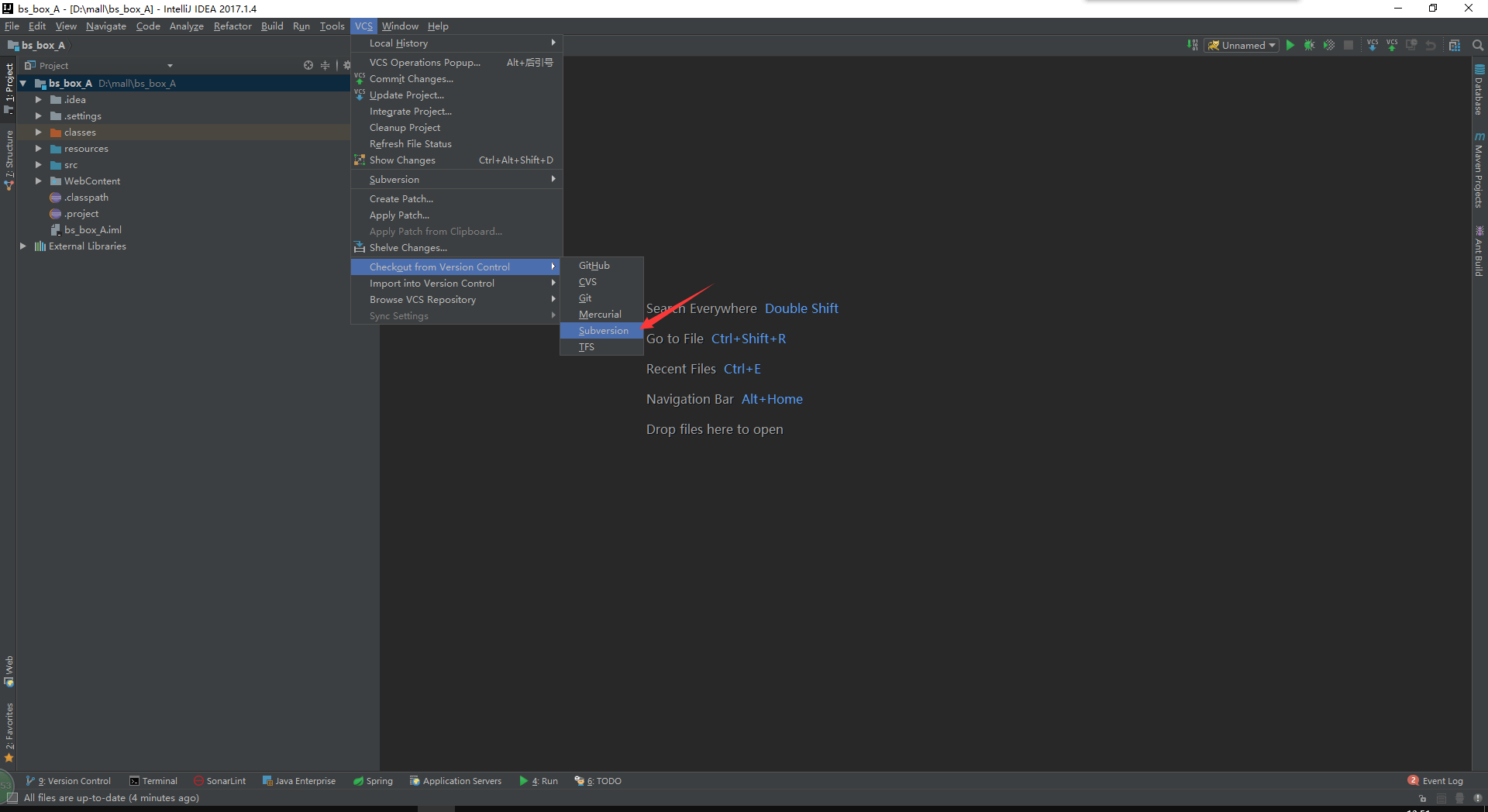The height and width of the screenshot is (812, 1488).
Task: Open the Spring bottom tab
Action: pyautogui.click(x=373, y=781)
